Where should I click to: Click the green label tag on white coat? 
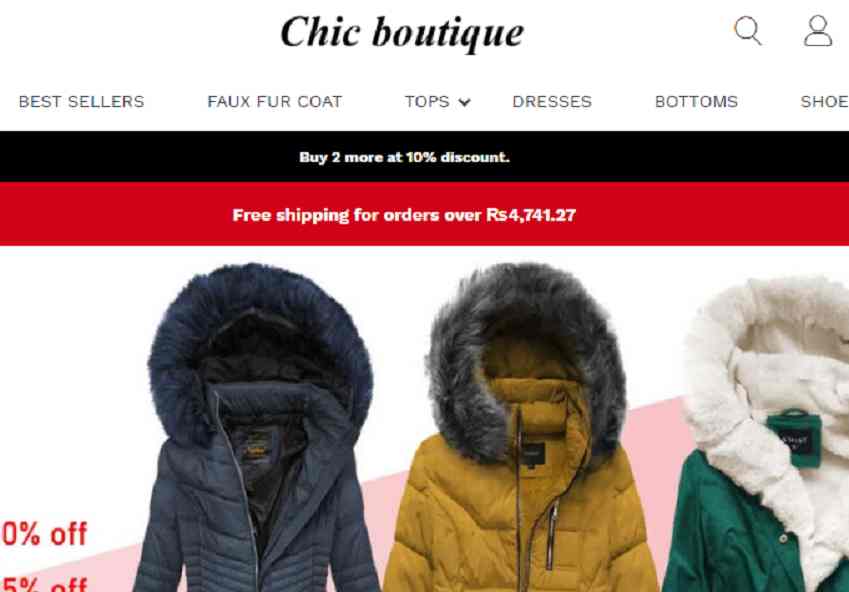794,439
